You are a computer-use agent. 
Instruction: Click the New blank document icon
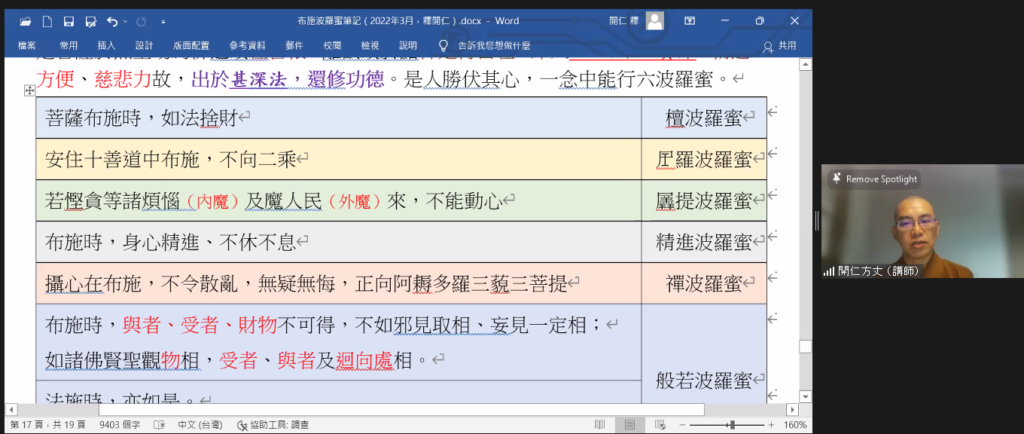click(47, 20)
